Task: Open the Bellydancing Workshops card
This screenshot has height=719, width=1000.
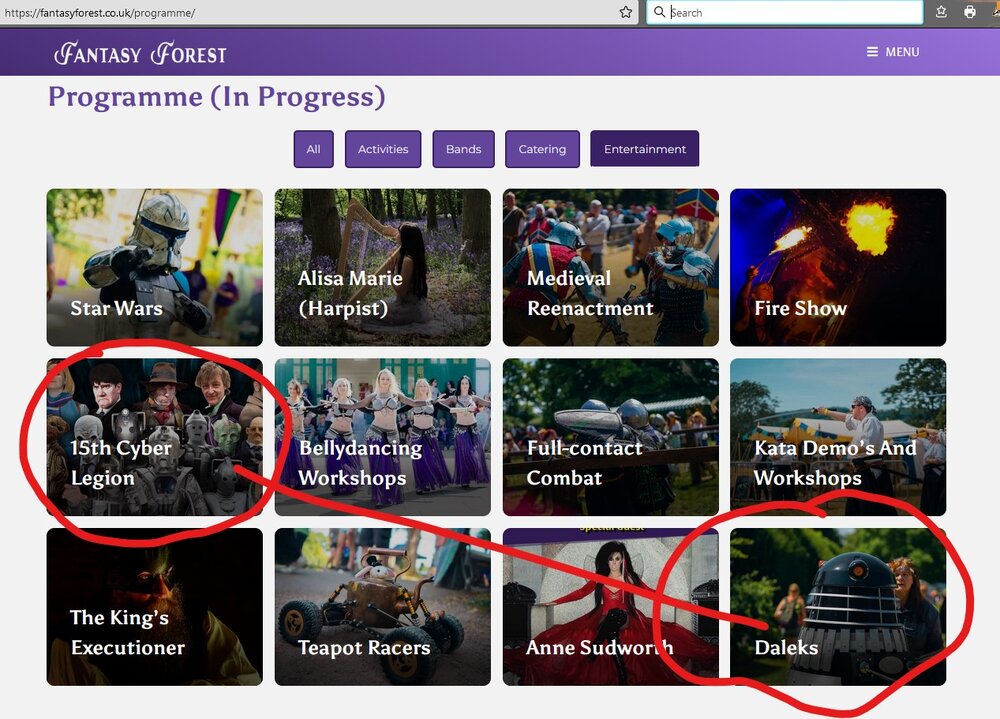Action: [x=383, y=437]
